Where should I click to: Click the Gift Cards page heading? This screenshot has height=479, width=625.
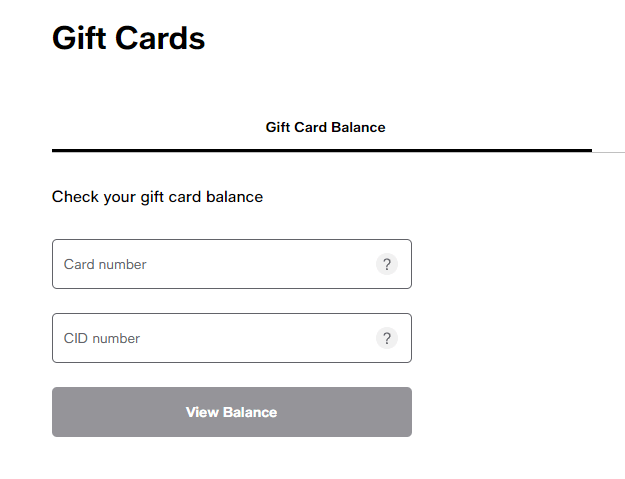[128, 38]
